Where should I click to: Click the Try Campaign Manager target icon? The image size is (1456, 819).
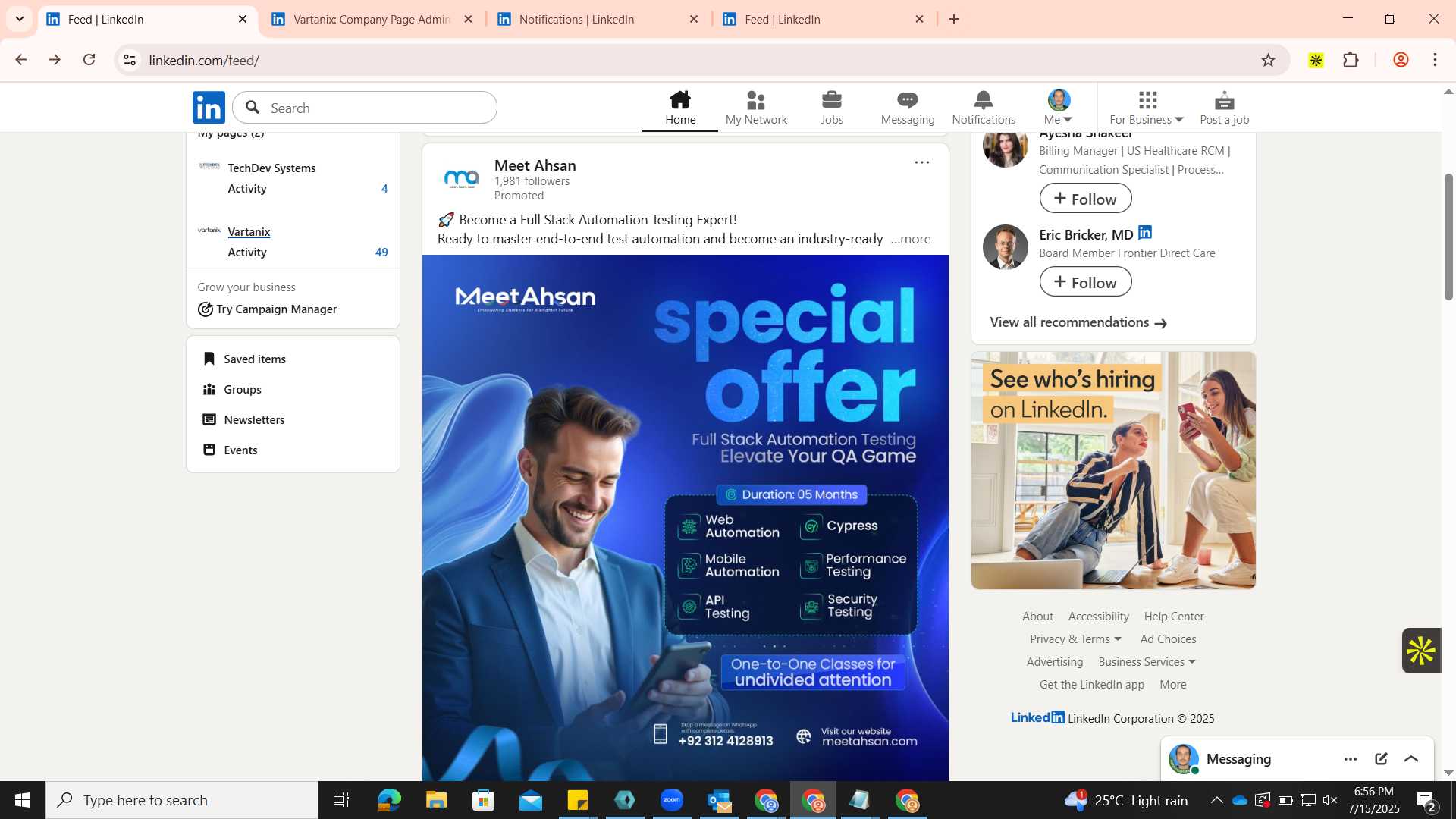coord(205,309)
